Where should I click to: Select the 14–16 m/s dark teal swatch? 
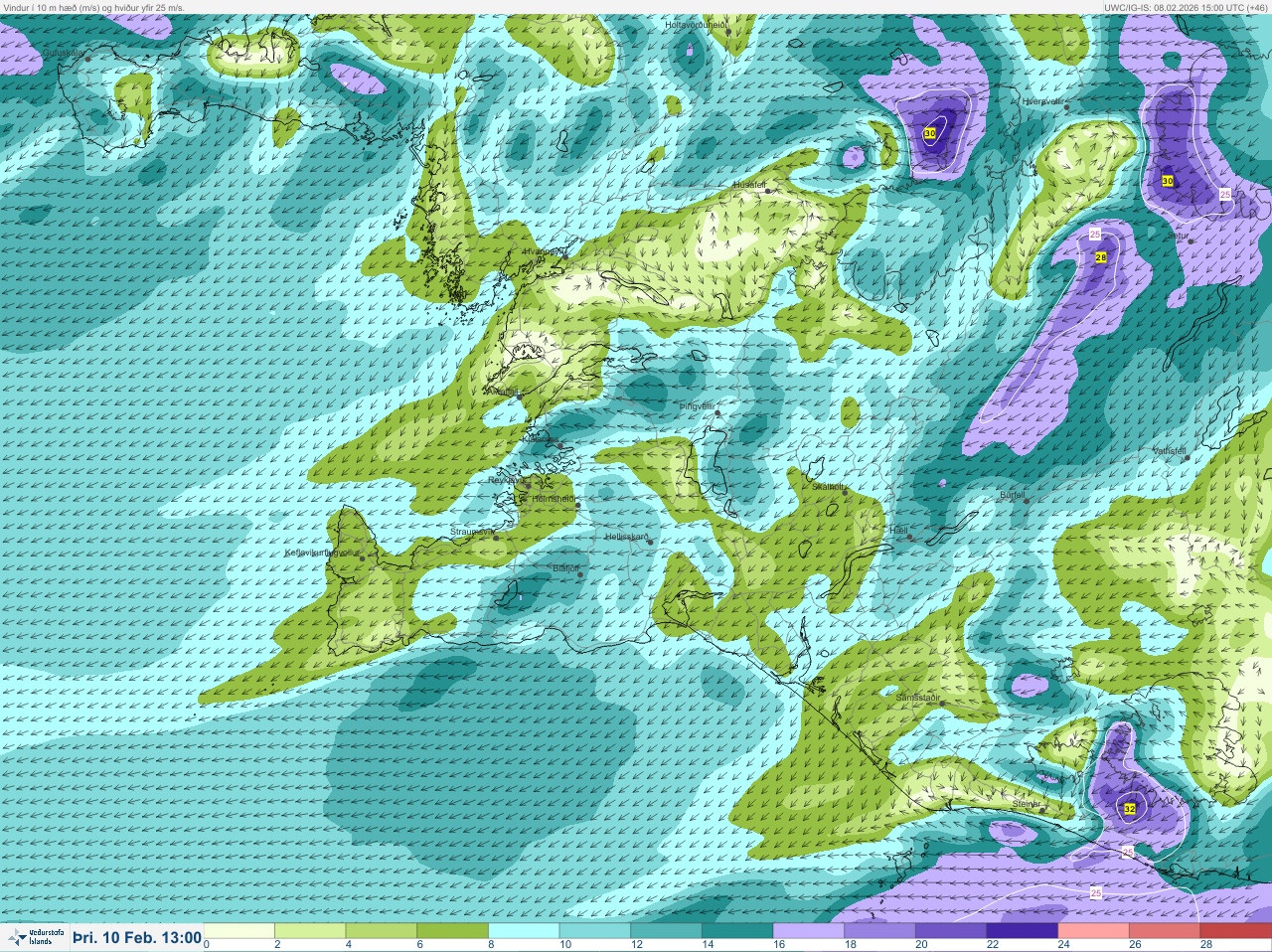[x=737, y=931]
